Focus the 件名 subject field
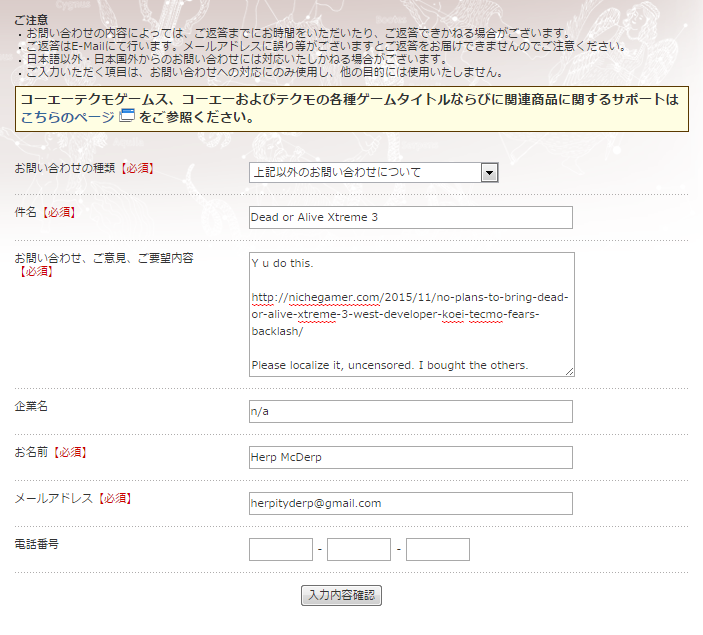Screen dimensions: 703x635 [x=411, y=217]
